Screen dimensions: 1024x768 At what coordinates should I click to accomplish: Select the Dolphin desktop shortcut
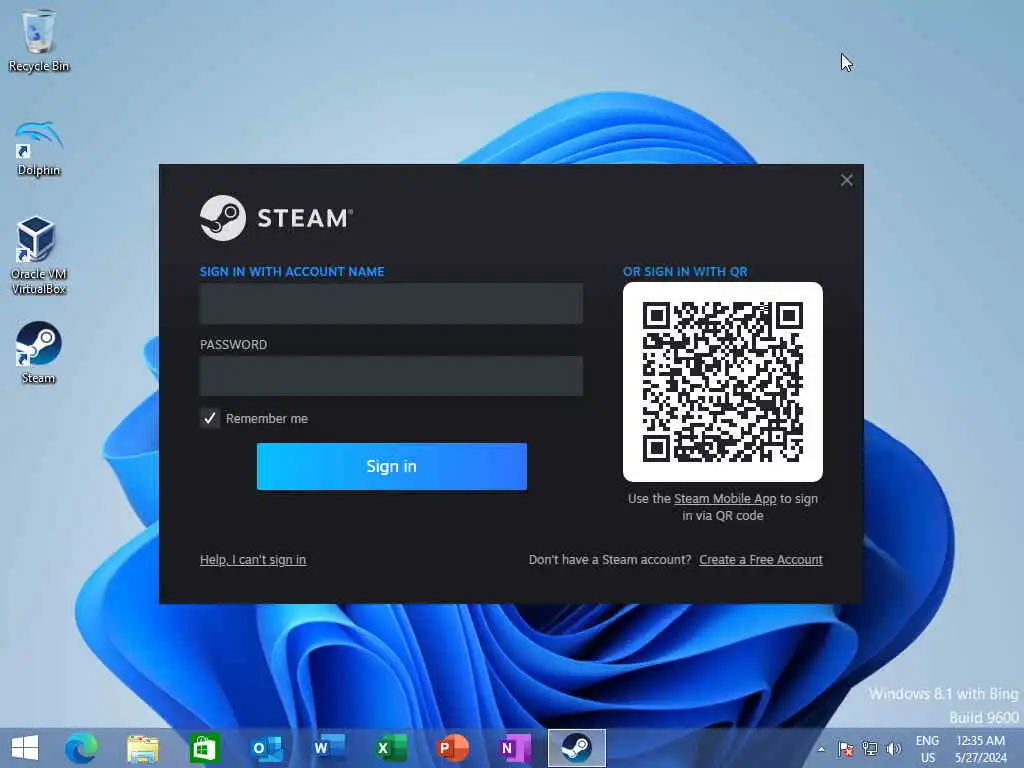coord(39,149)
